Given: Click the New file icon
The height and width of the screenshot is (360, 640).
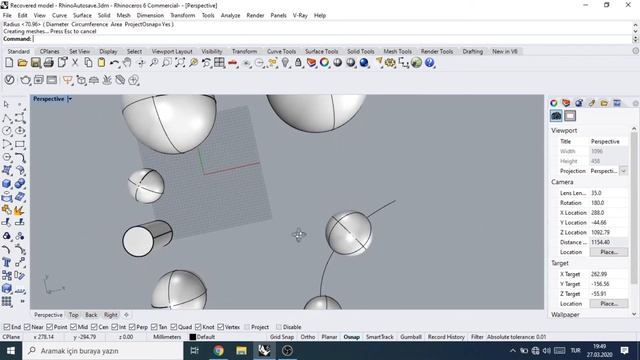Looking at the screenshot, I should coord(9,62).
